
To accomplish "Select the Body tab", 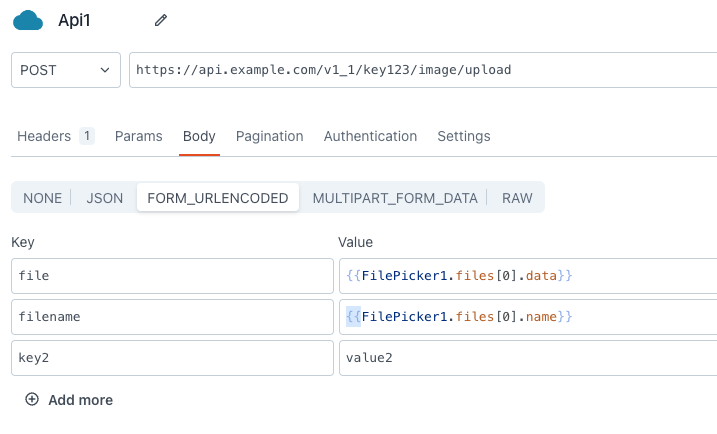I will [x=199, y=136].
